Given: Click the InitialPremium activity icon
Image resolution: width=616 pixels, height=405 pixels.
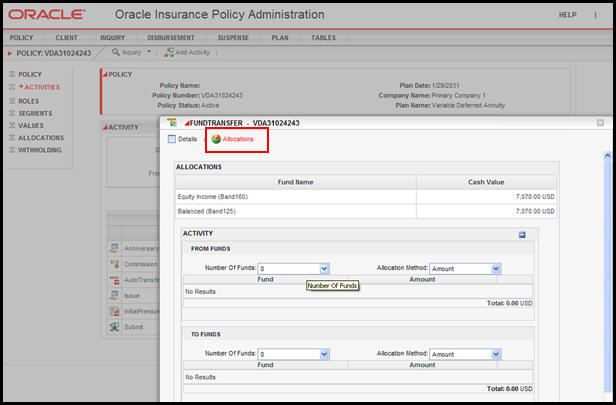Looking at the screenshot, I should pos(114,311).
